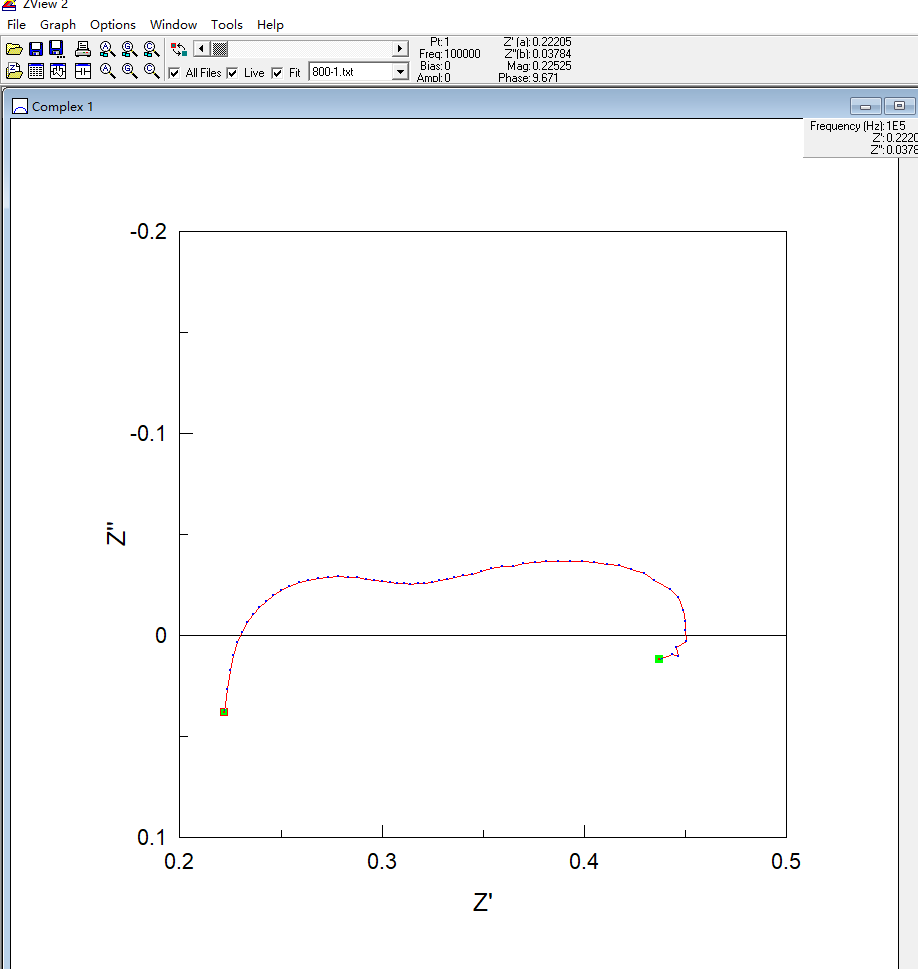This screenshot has height=969, width=918.
Task: Click the data point scrollbar thumb
Action: coord(220,49)
